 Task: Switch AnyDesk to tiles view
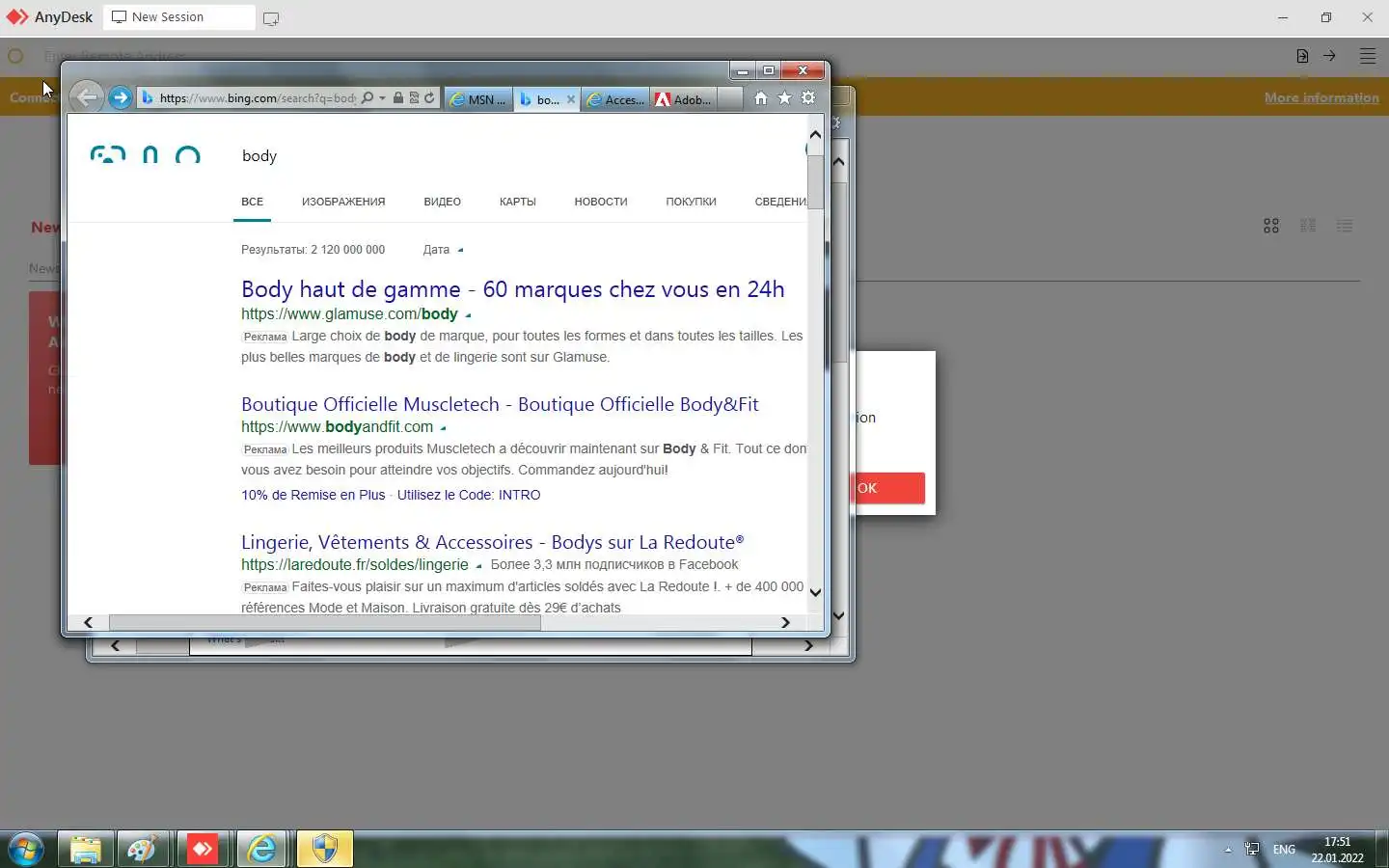coord(1271,226)
